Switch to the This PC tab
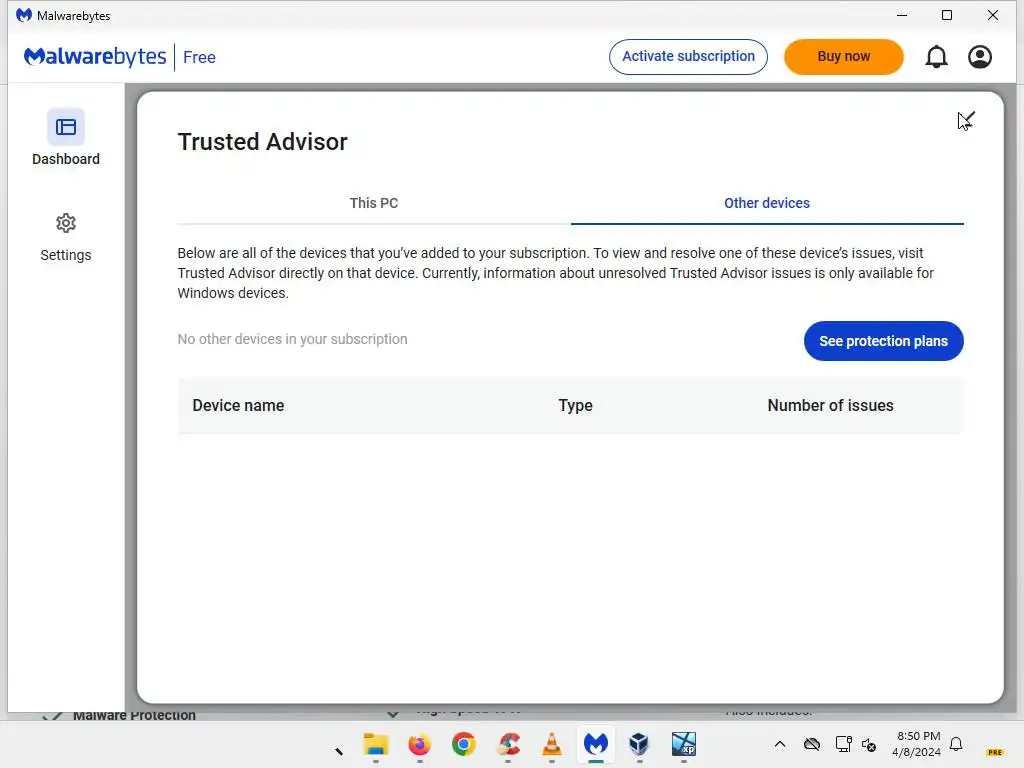 pyautogui.click(x=374, y=203)
